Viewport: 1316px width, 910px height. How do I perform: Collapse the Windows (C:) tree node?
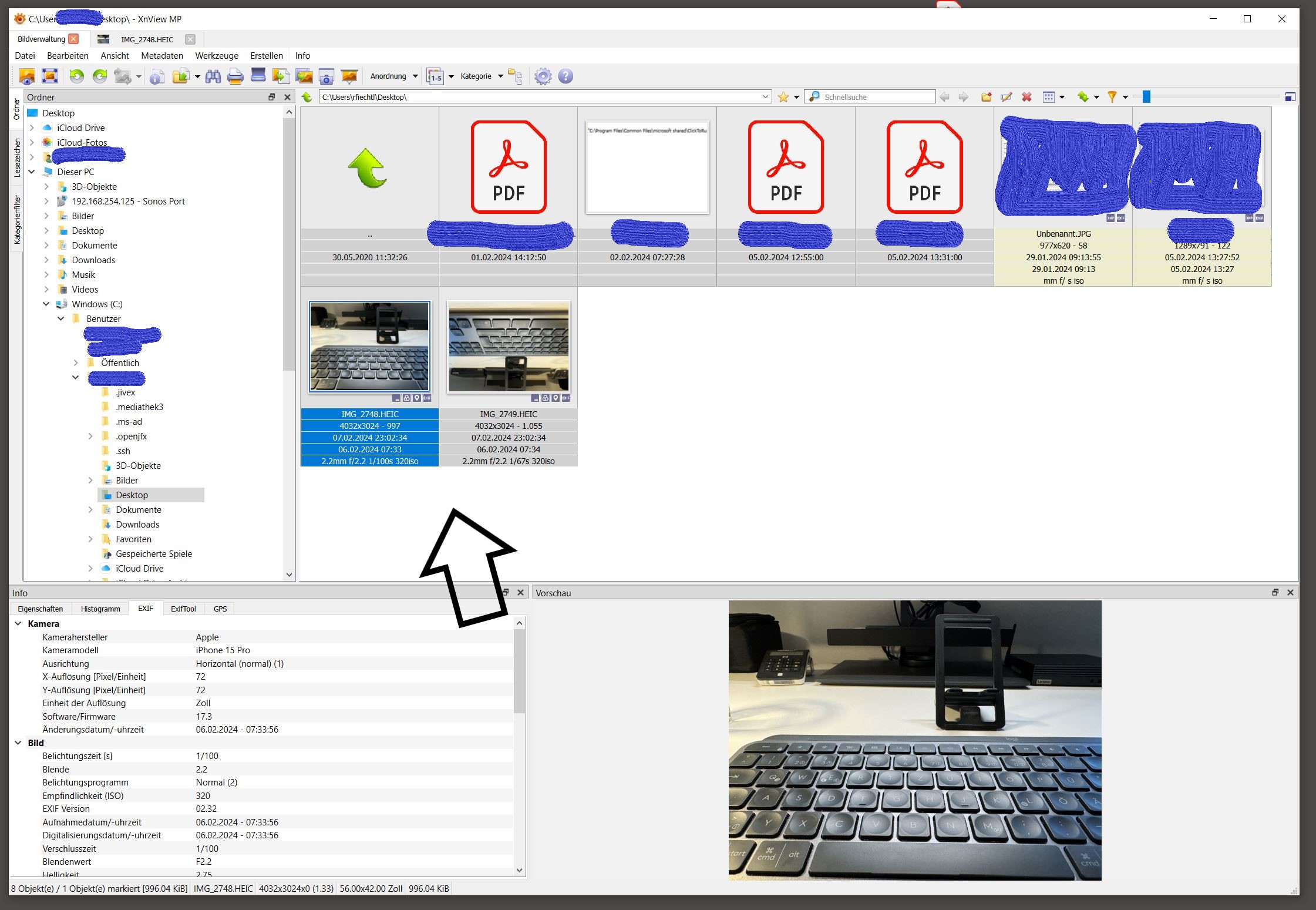pos(46,304)
